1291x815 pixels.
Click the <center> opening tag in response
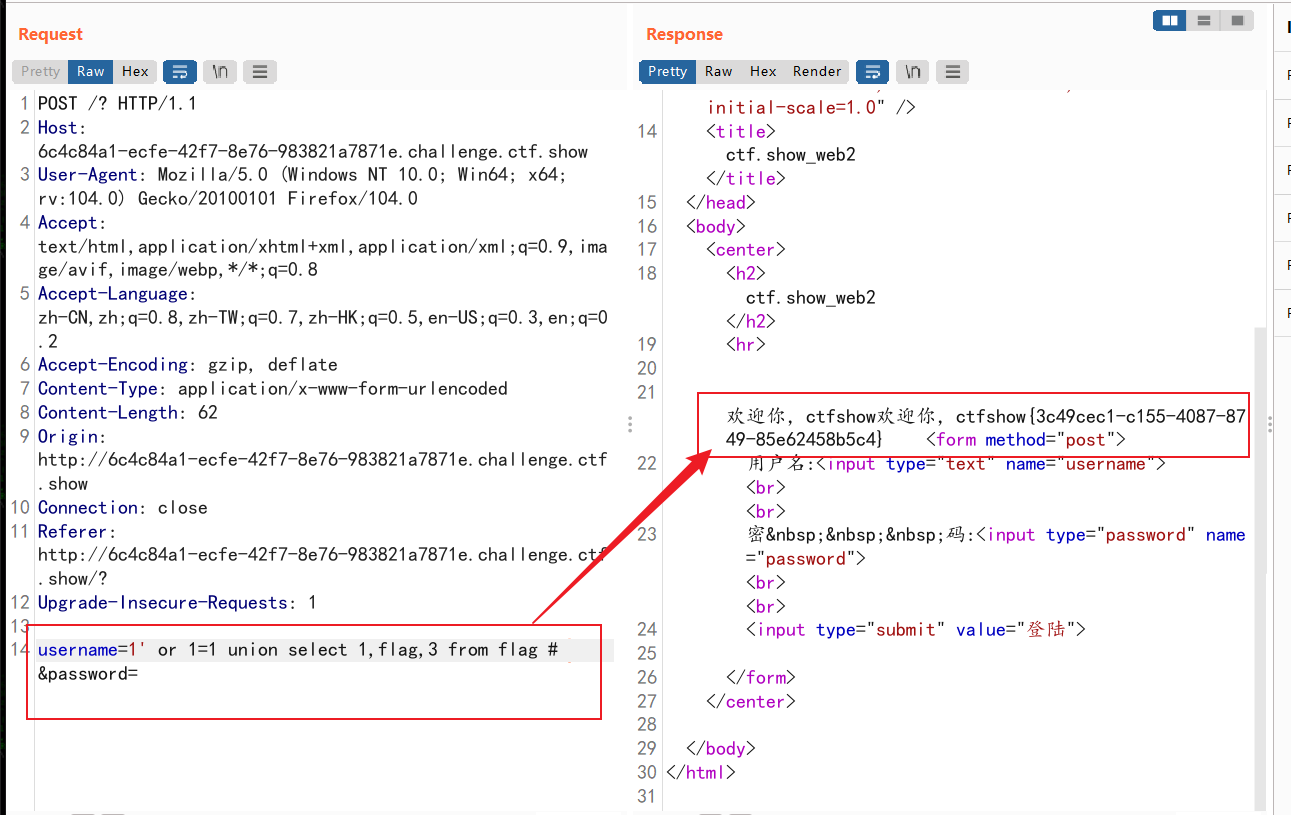746,250
